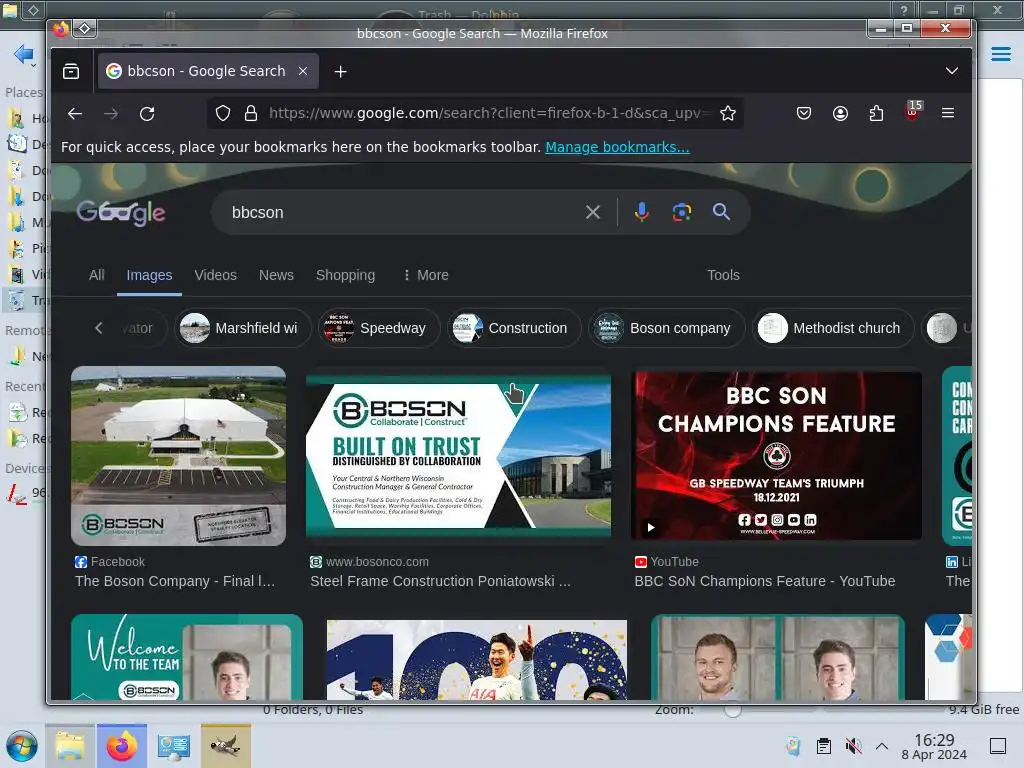Viewport: 1024px width, 768px height.
Task: Switch to the Videos tab
Action: point(216,275)
